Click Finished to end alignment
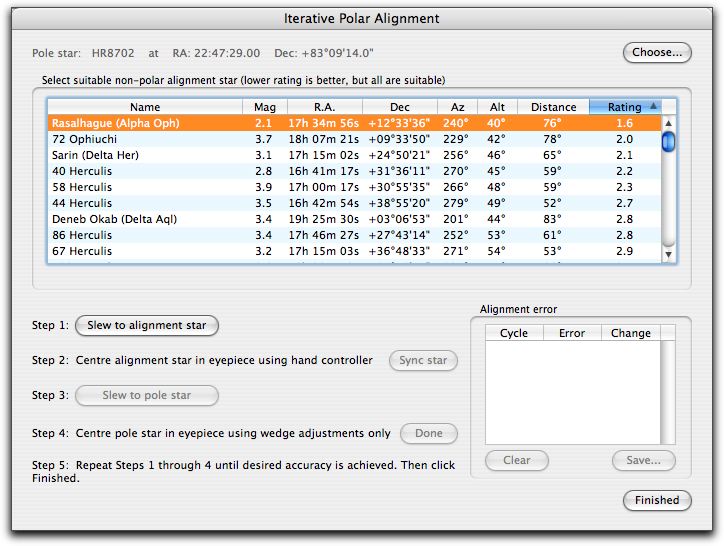The width and height of the screenshot is (724, 546). coord(656,500)
